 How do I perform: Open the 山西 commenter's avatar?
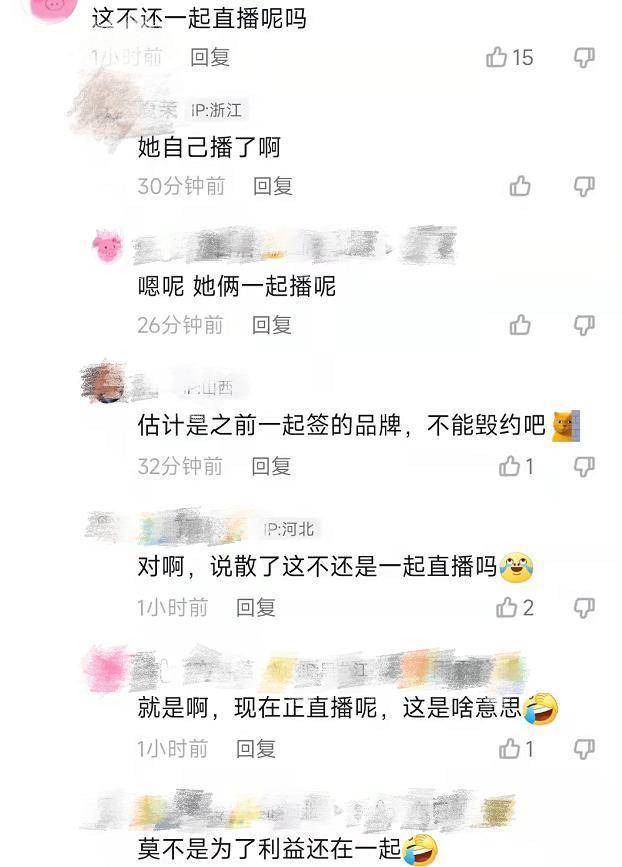[x=104, y=383]
